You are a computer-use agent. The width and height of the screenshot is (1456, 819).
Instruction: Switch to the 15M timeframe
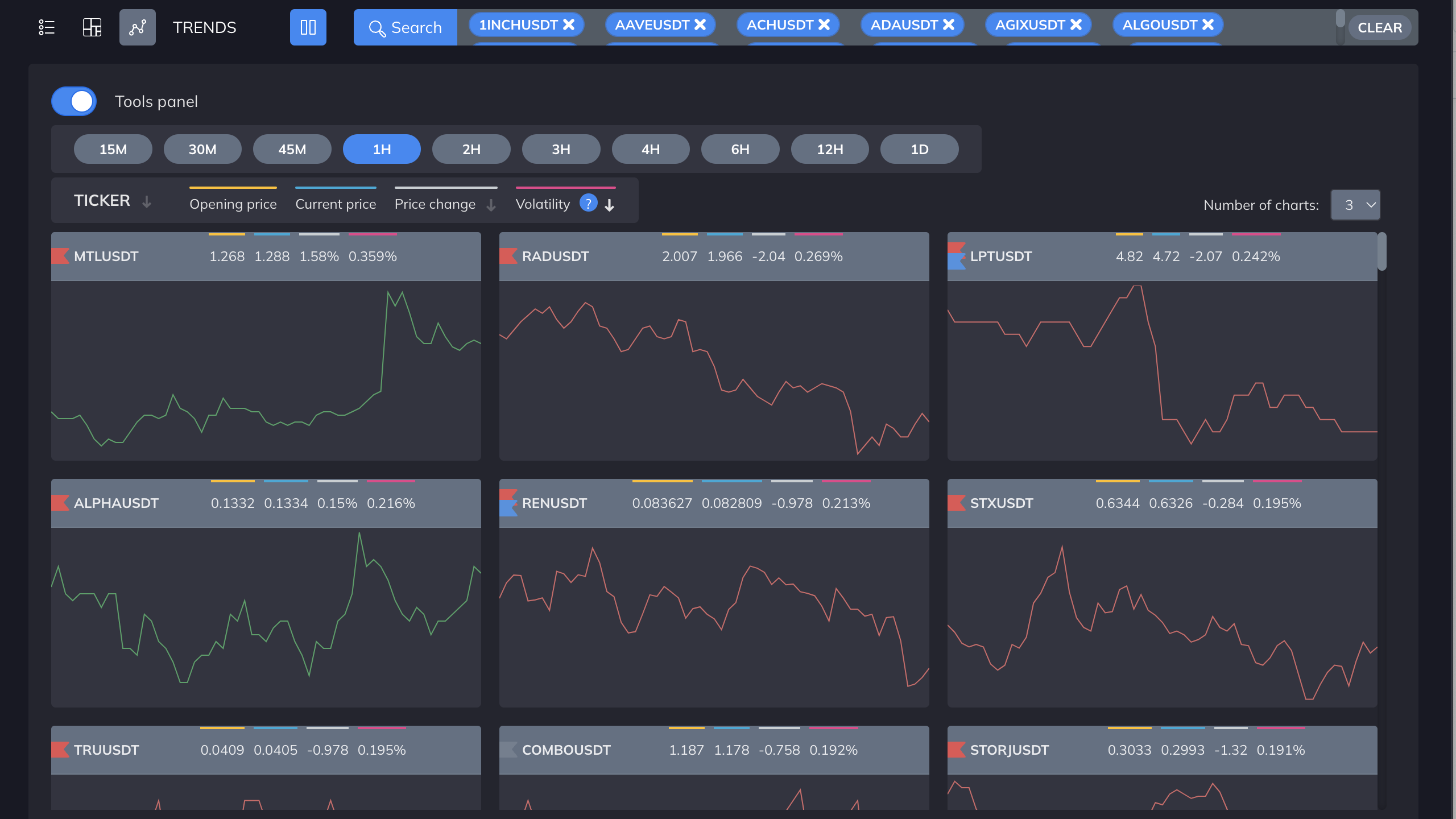[113, 149]
